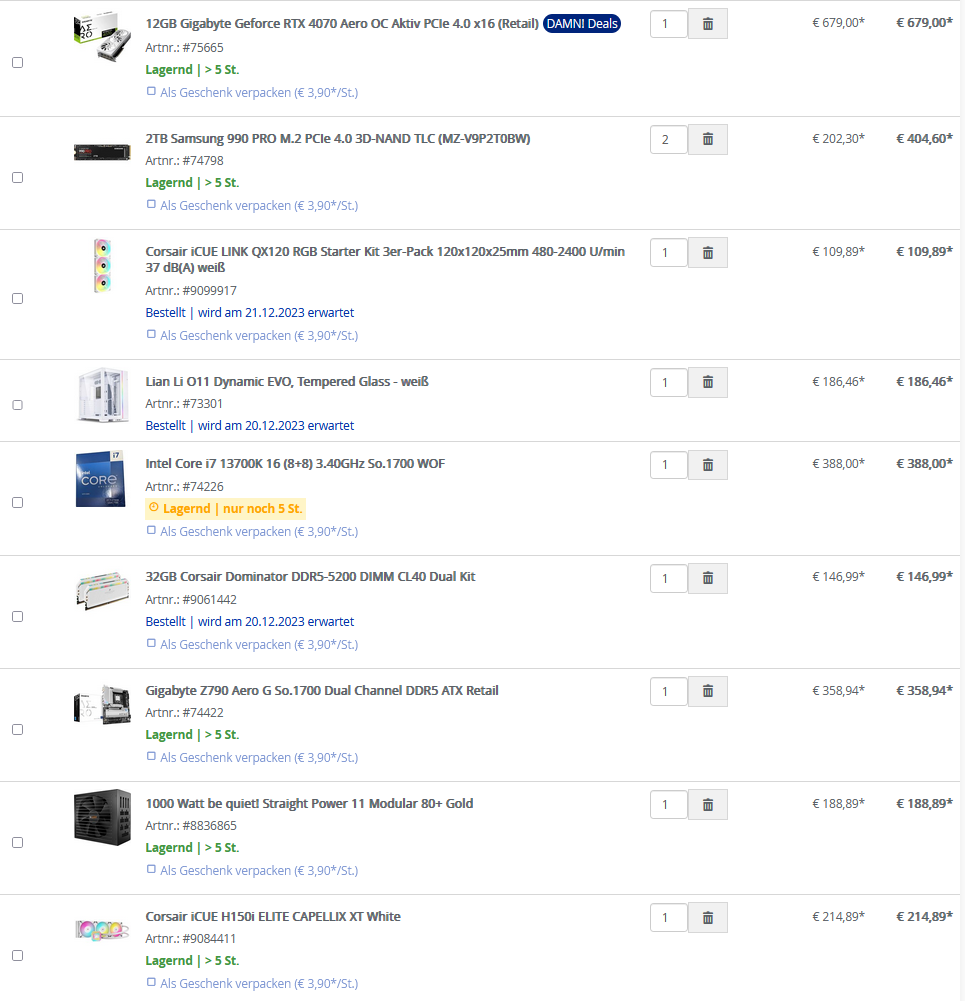965x1001 pixels.
Task: Enable gift wrapping for RTX 4070 Aero
Action: (x=151, y=91)
